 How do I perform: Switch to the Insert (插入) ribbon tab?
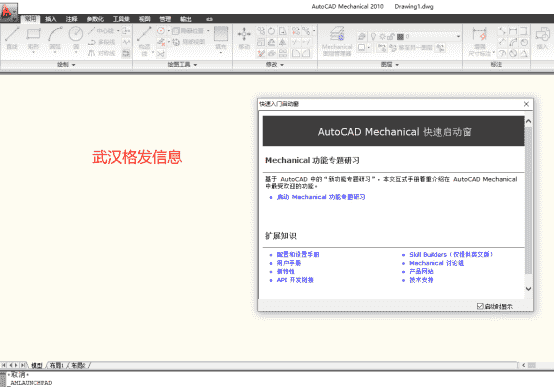(x=51, y=19)
